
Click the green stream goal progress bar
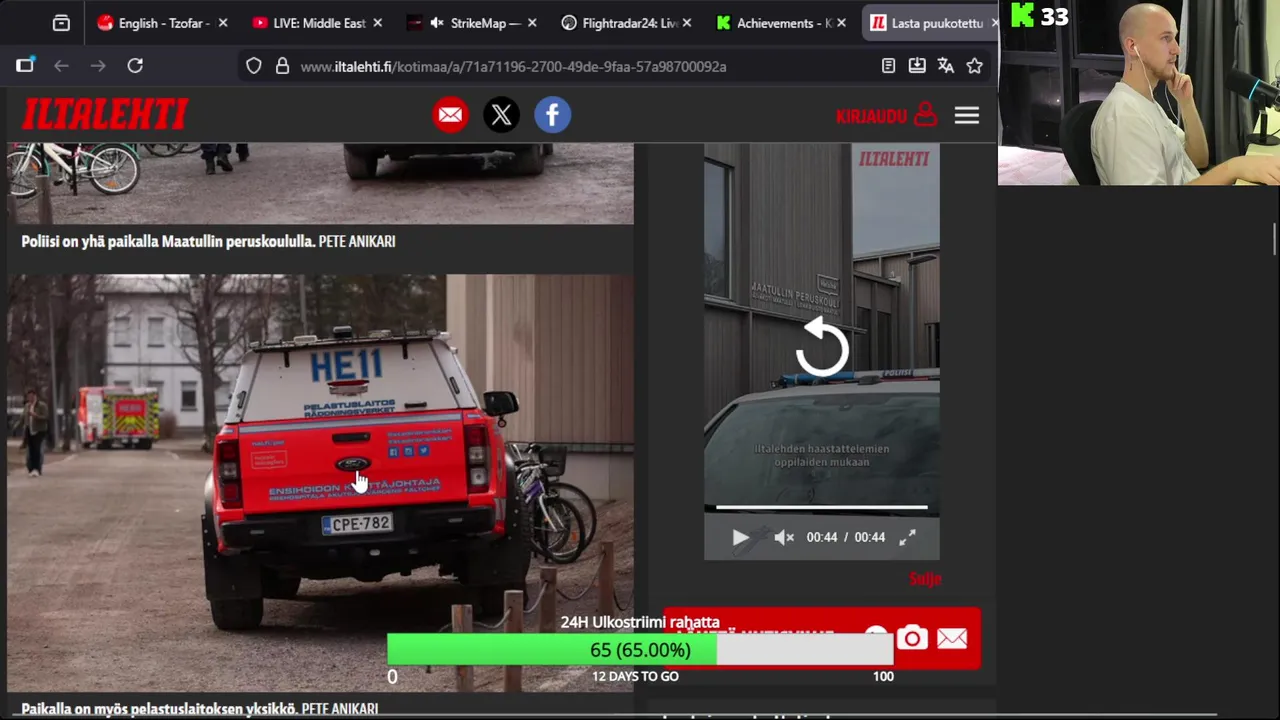tap(640, 650)
